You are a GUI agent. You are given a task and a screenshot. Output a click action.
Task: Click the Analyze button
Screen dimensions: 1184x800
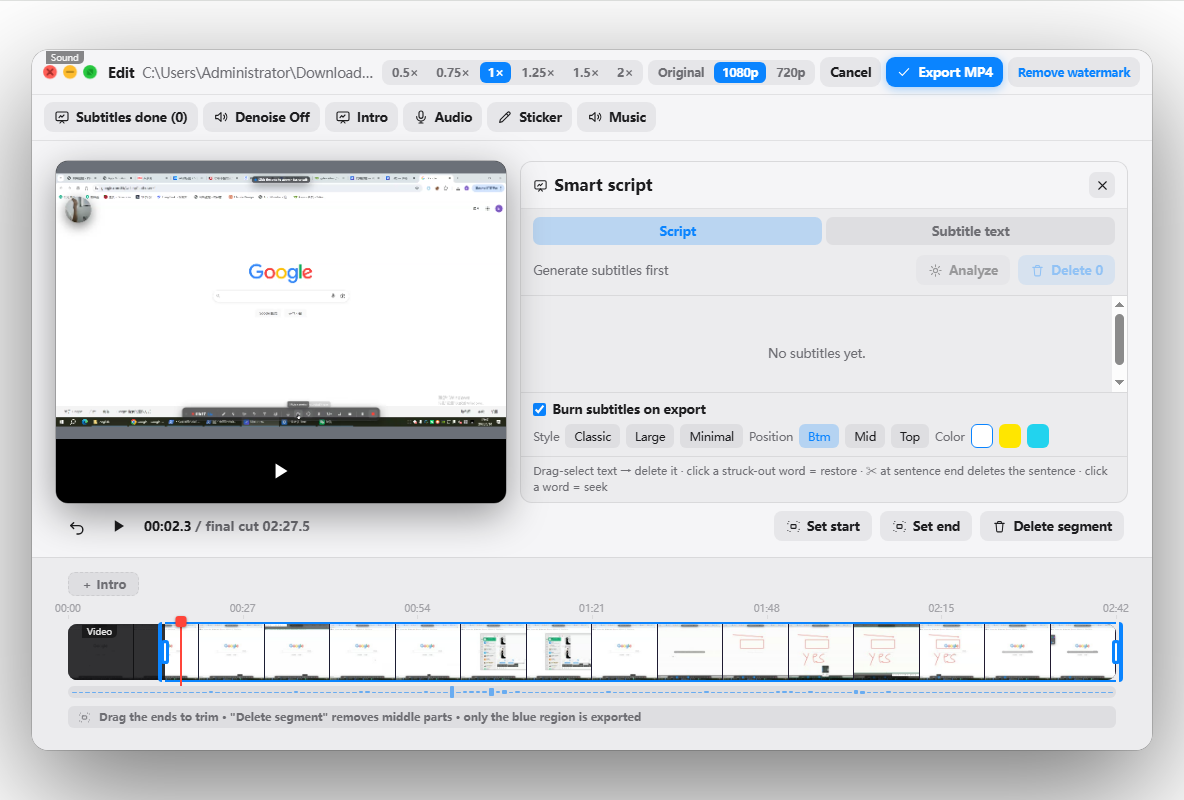point(964,270)
